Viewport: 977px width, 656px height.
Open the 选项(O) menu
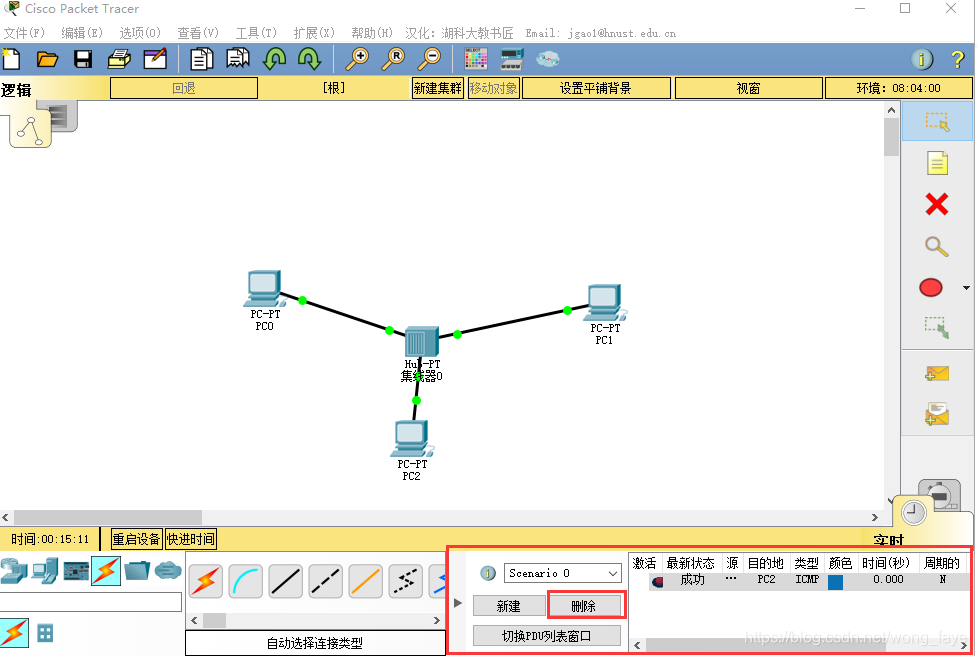tap(140, 33)
